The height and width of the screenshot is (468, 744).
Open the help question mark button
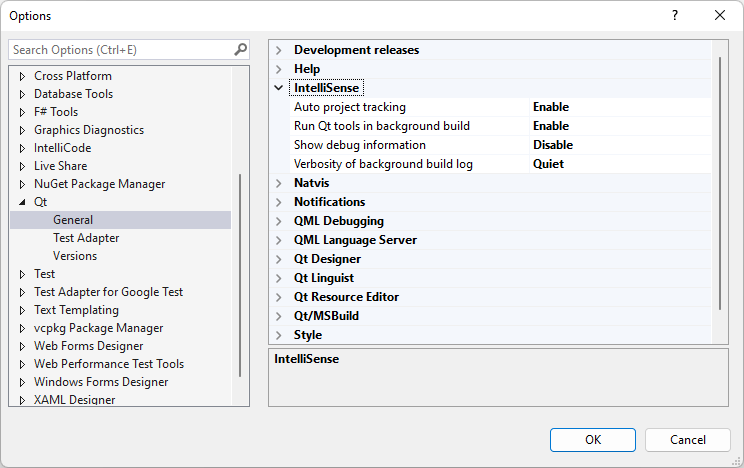tap(675, 15)
